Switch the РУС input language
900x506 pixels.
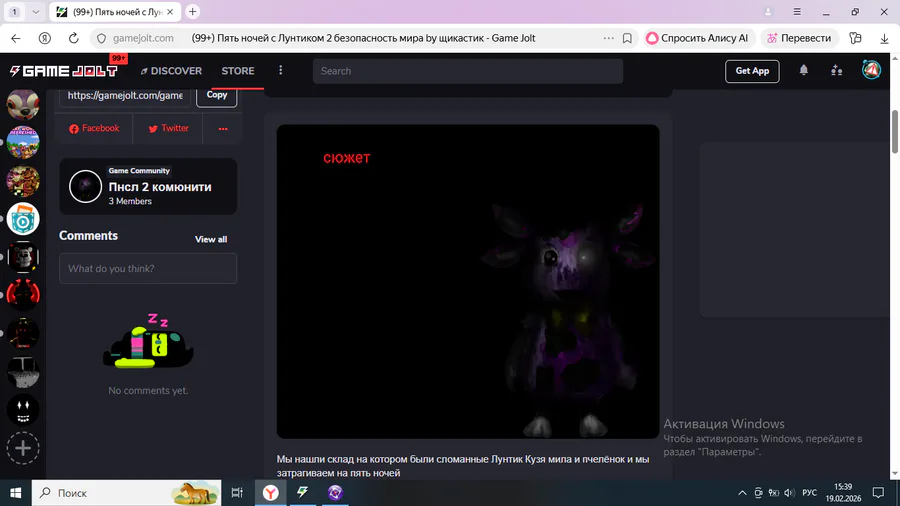point(809,493)
